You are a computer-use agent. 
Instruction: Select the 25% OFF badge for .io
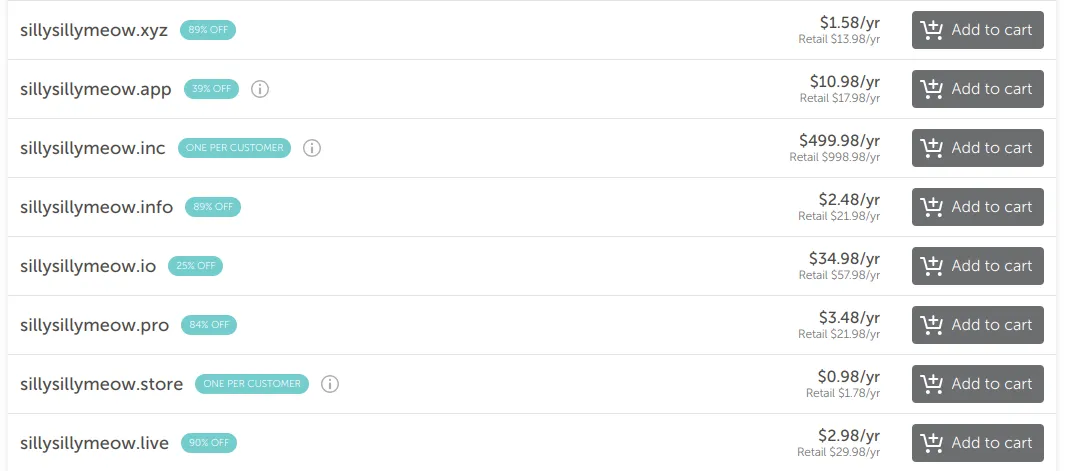pyautogui.click(x=196, y=266)
